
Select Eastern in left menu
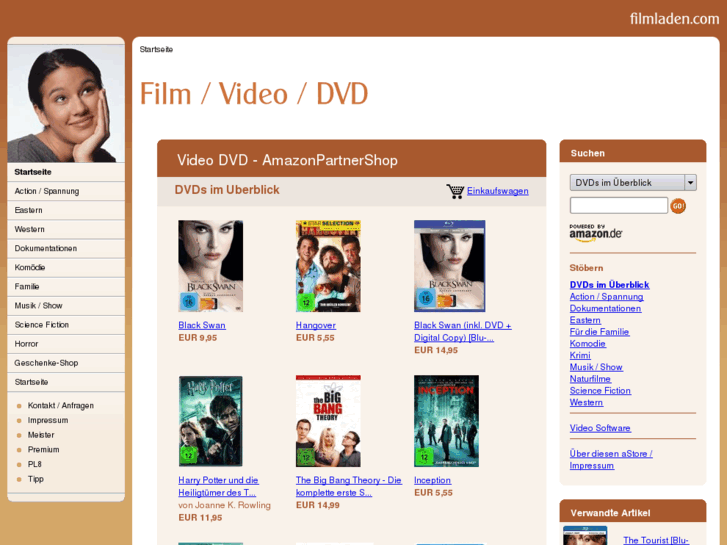click(66, 210)
